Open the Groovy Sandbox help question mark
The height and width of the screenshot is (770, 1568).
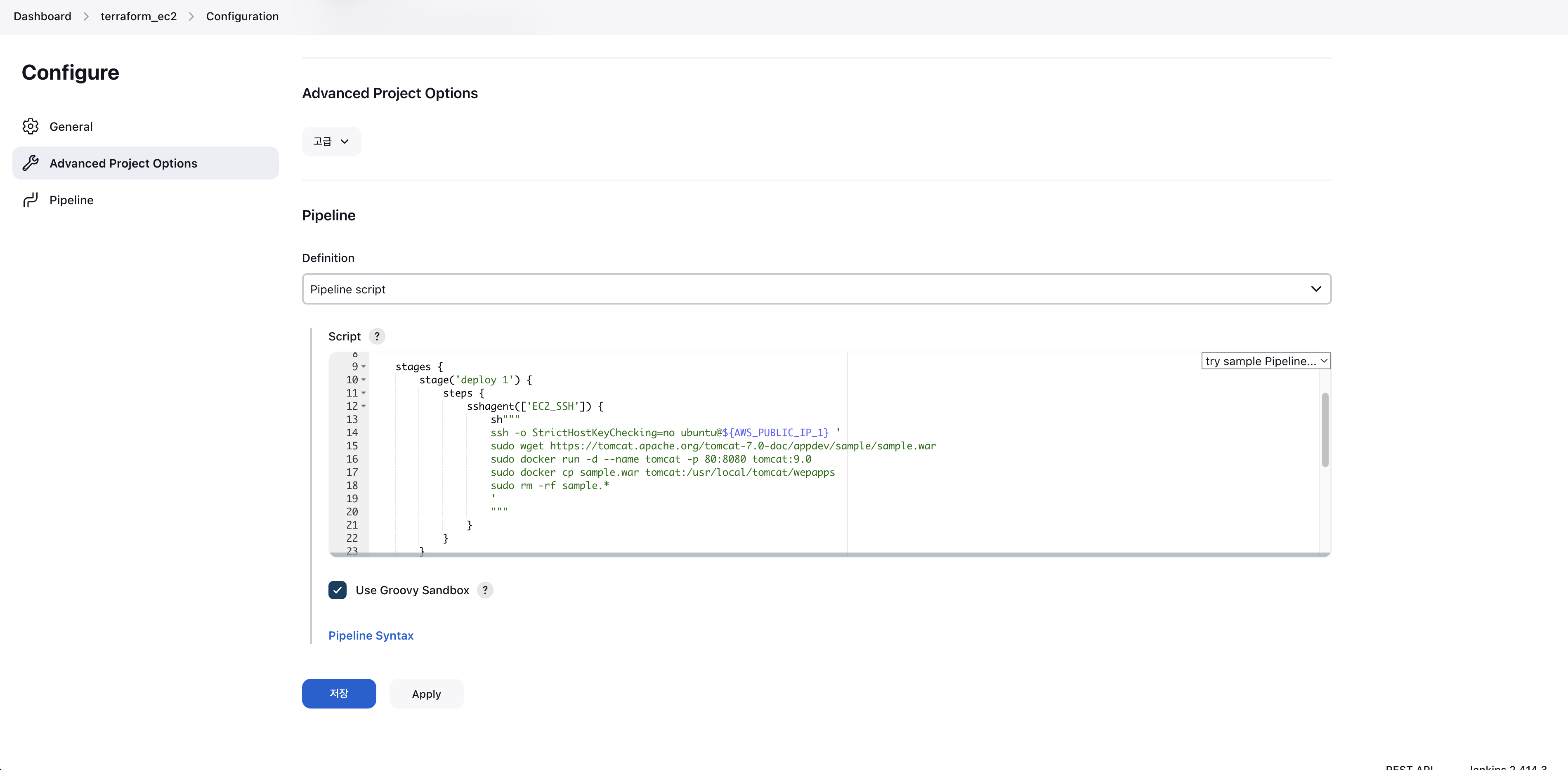(485, 590)
